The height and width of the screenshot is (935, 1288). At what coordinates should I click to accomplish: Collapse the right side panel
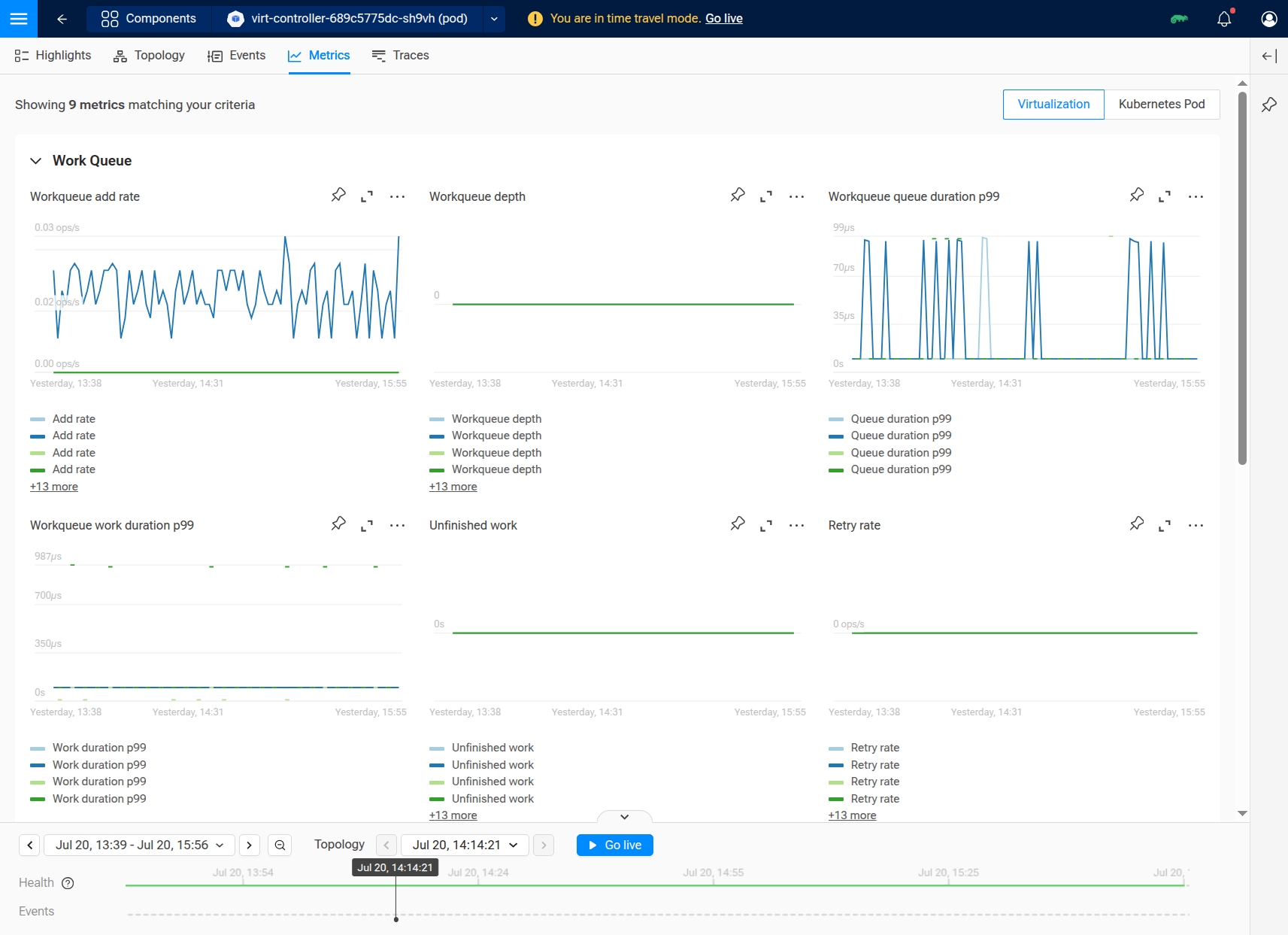[x=1269, y=56]
